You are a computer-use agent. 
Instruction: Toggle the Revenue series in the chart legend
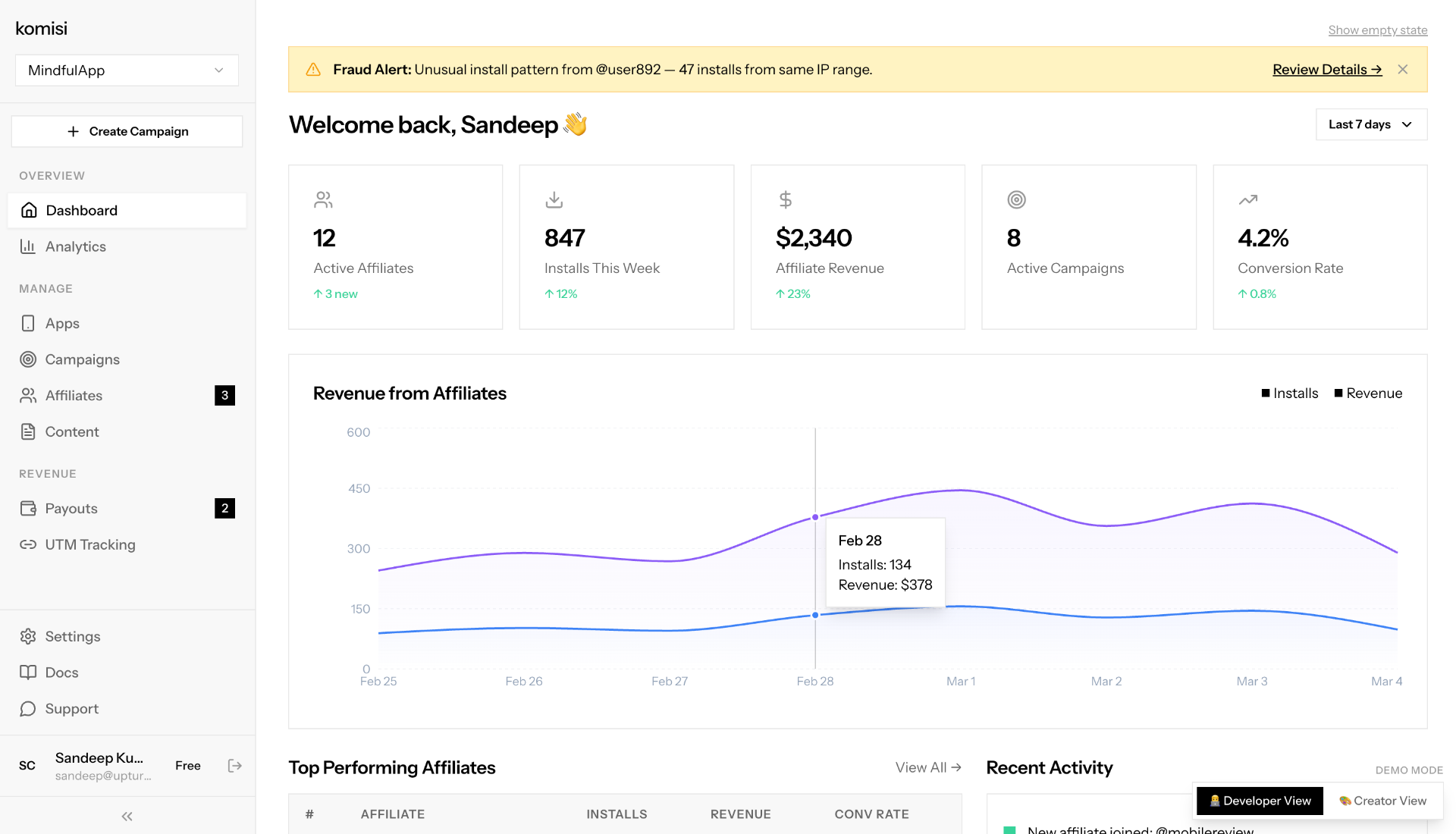(x=1368, y=393)
